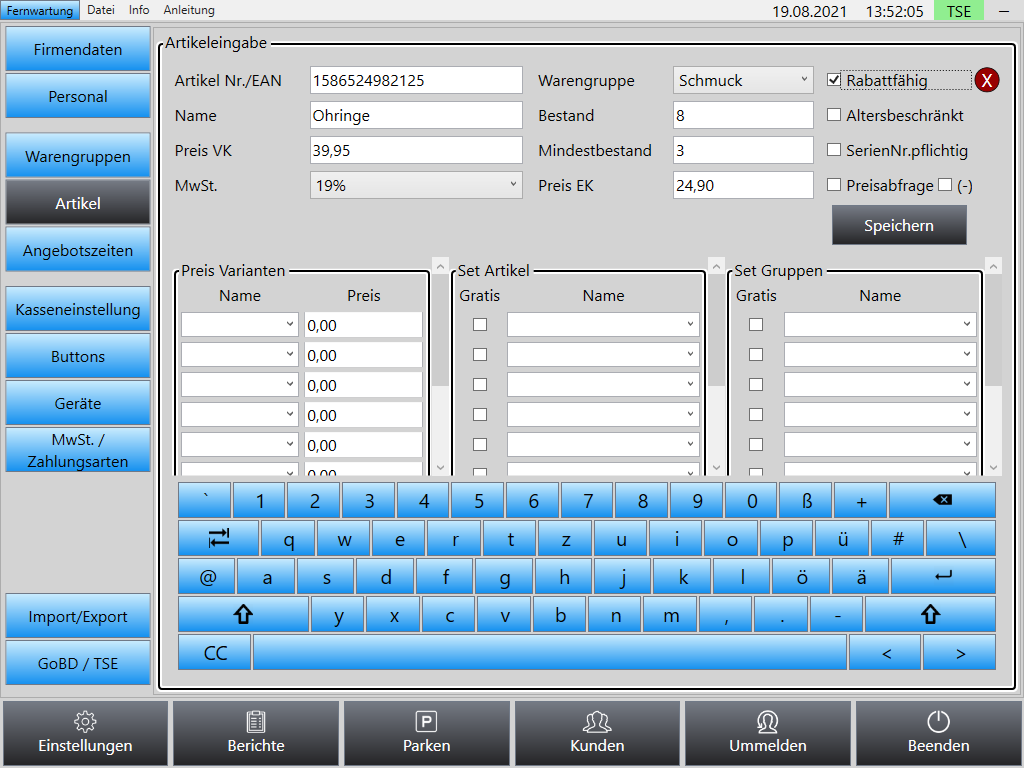Tap the ü key on keyboard
Screen dimensions: 1024x768
point(842,538)
